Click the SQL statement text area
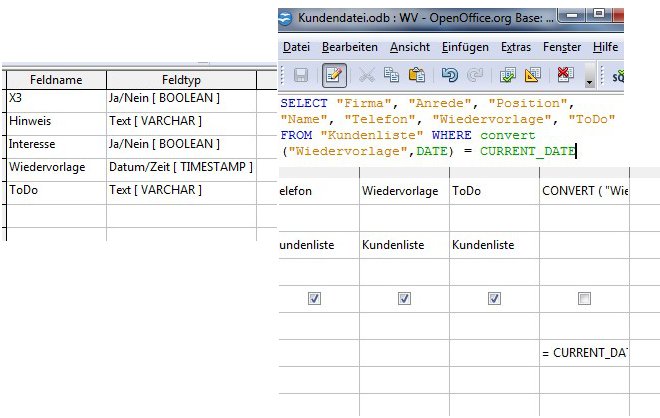 coord(450,127)
